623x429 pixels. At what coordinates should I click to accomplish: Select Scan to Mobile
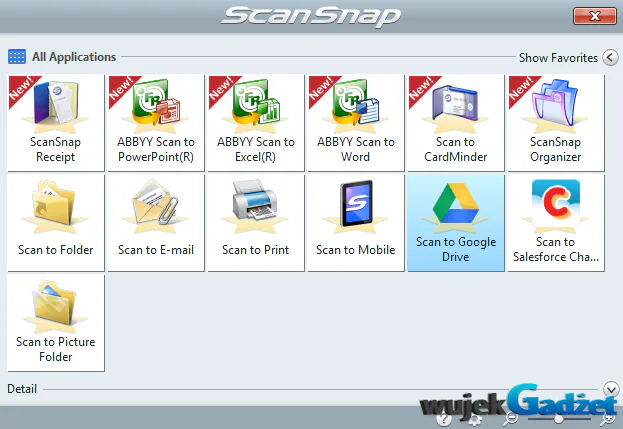(x=356, y=223)
